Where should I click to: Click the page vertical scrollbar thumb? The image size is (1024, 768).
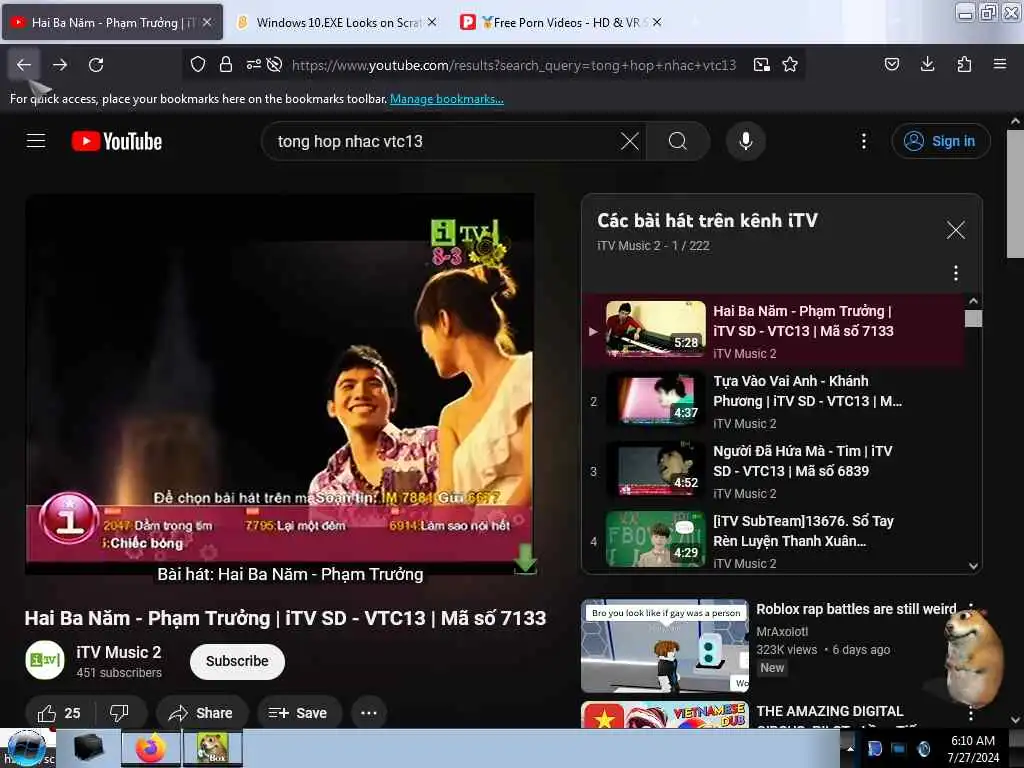(x=1014, y=194)
